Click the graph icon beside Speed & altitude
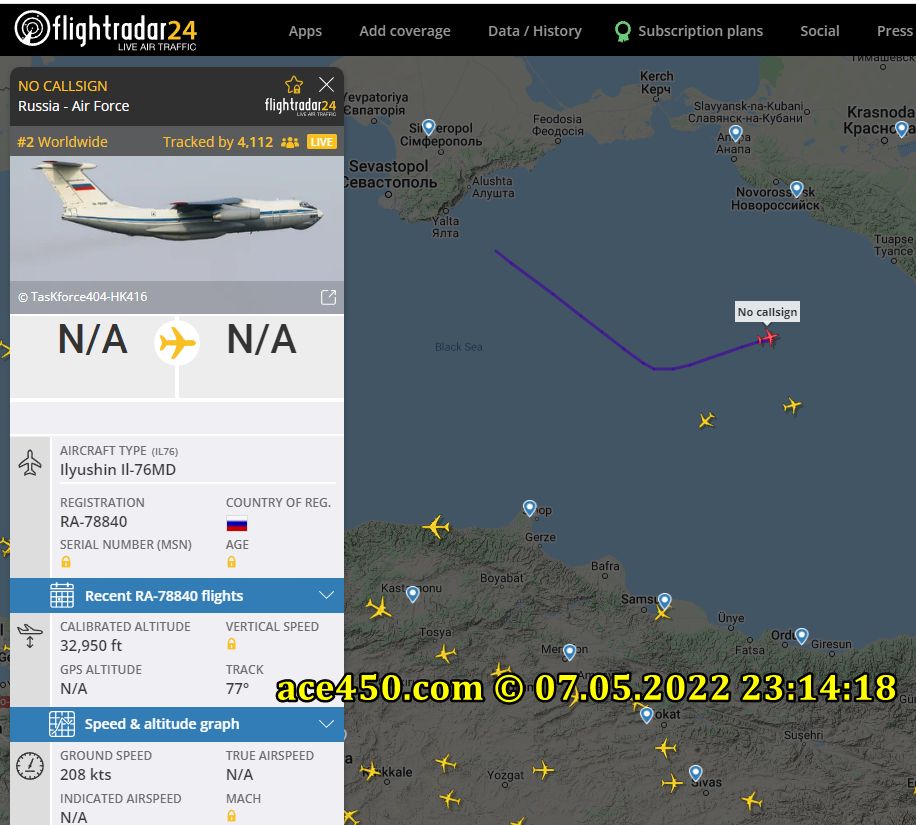The height and width of the screenshot is (825, 916). click(62, 724)
